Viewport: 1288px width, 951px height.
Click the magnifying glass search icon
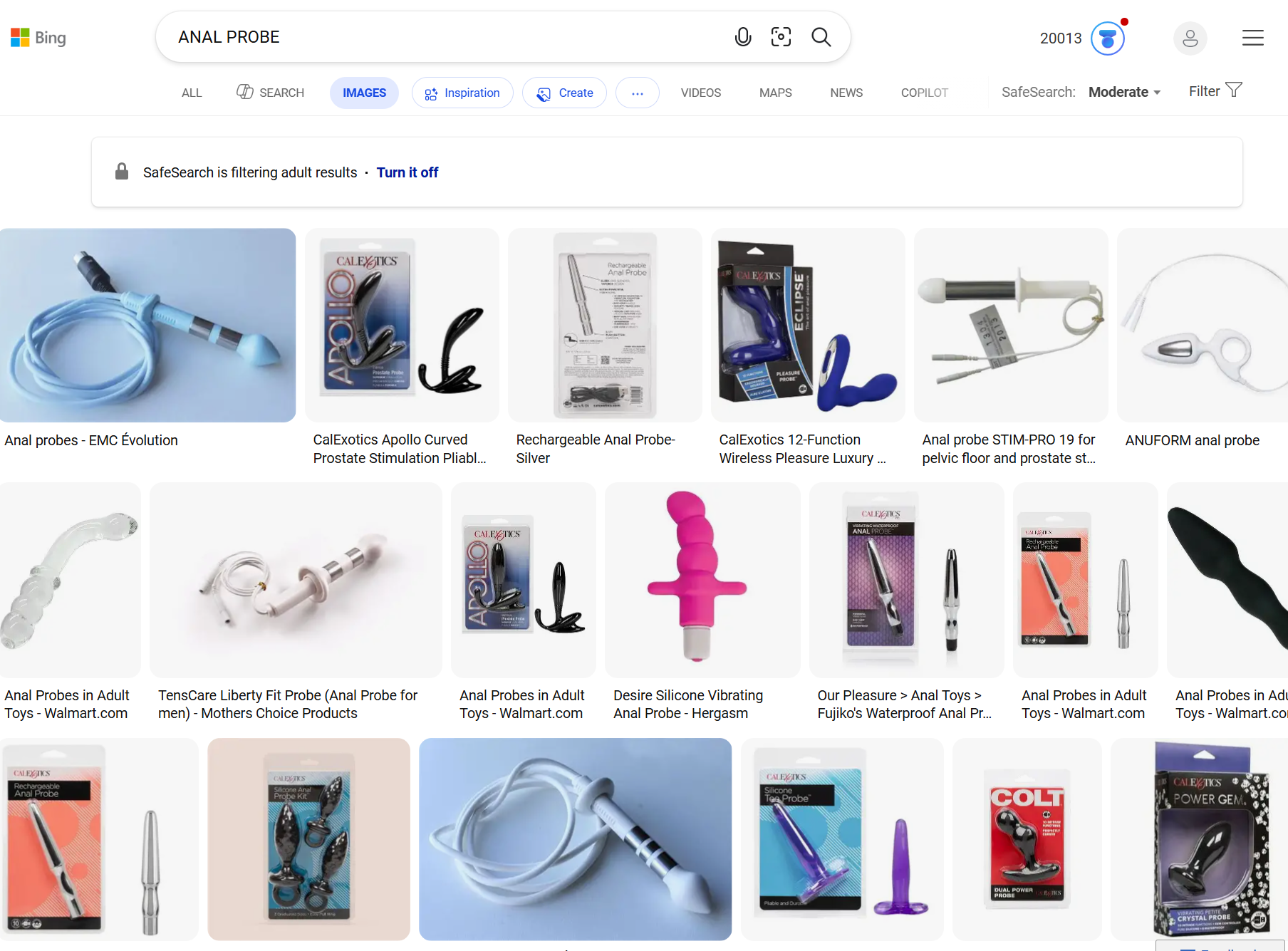(x=821, y=37)
